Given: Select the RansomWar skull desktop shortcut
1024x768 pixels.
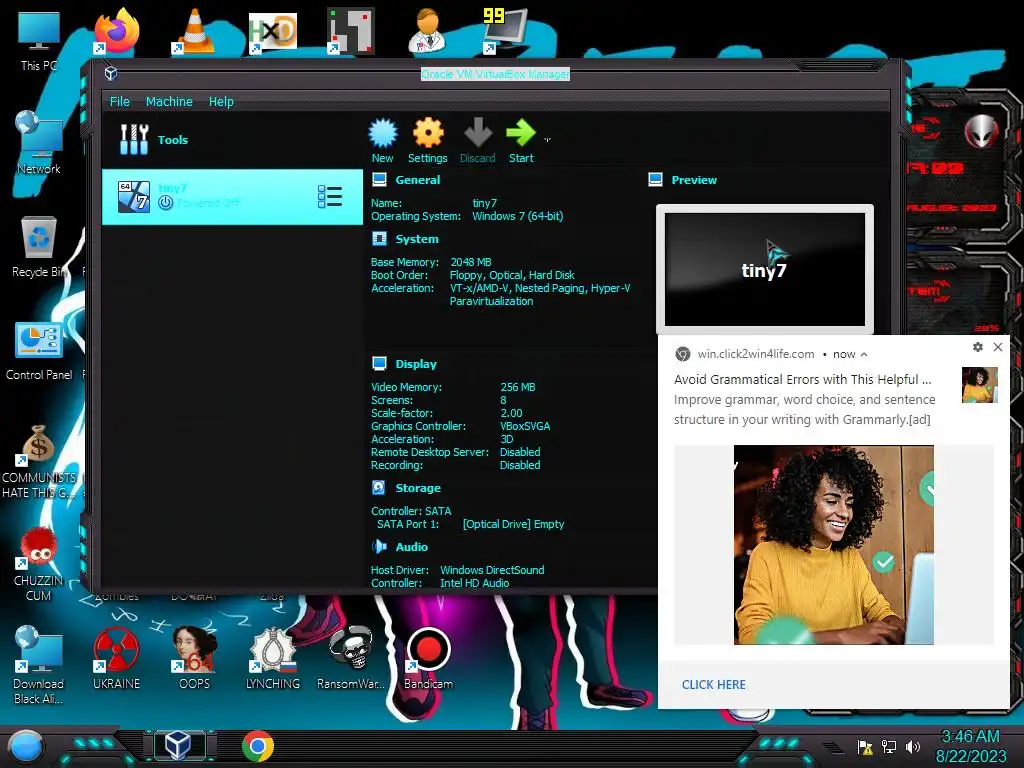Looking at the screenshot, I should (351, 658).
